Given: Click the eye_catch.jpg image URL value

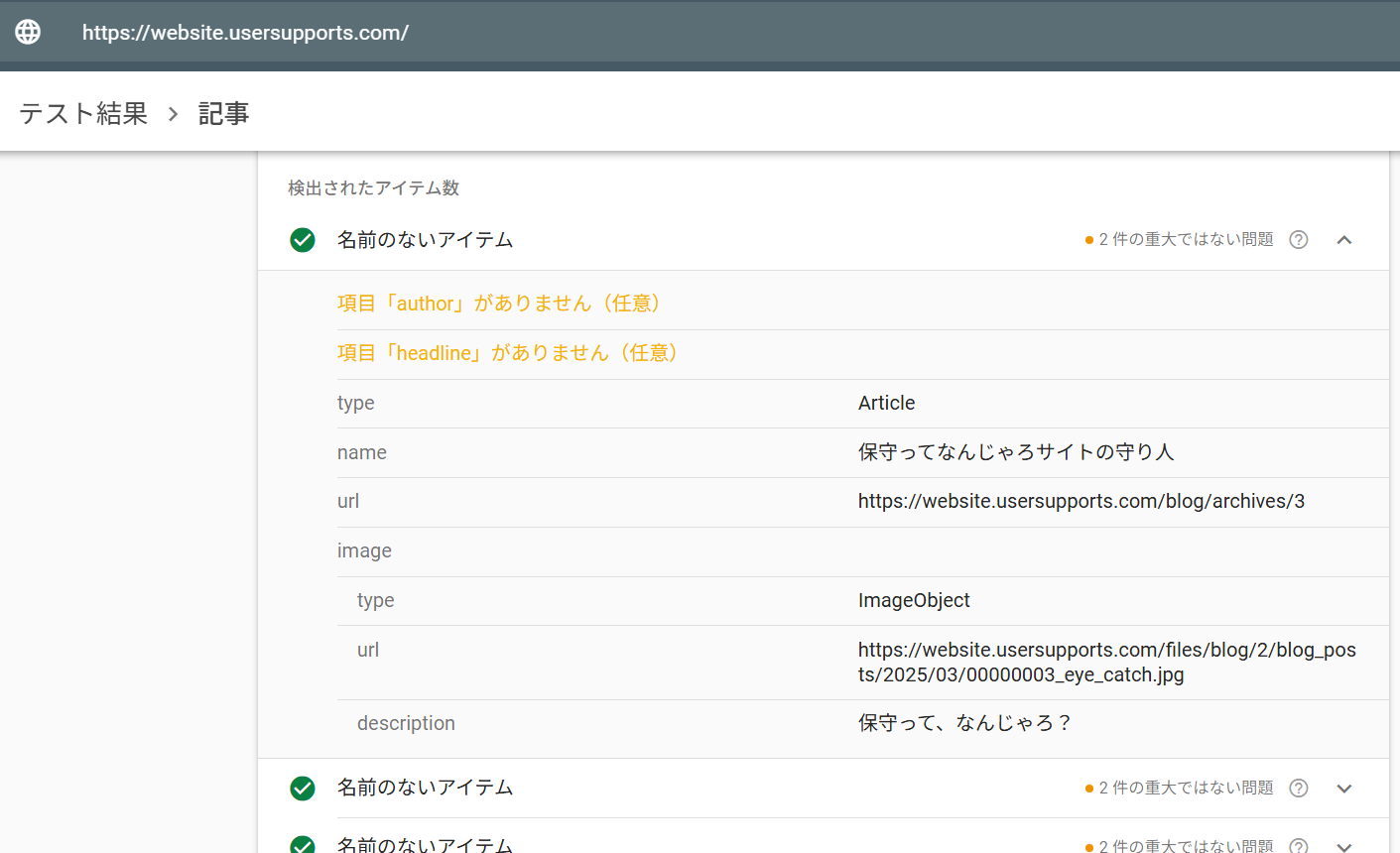Looking at the screenshot, I should (x=1106, y=663).
